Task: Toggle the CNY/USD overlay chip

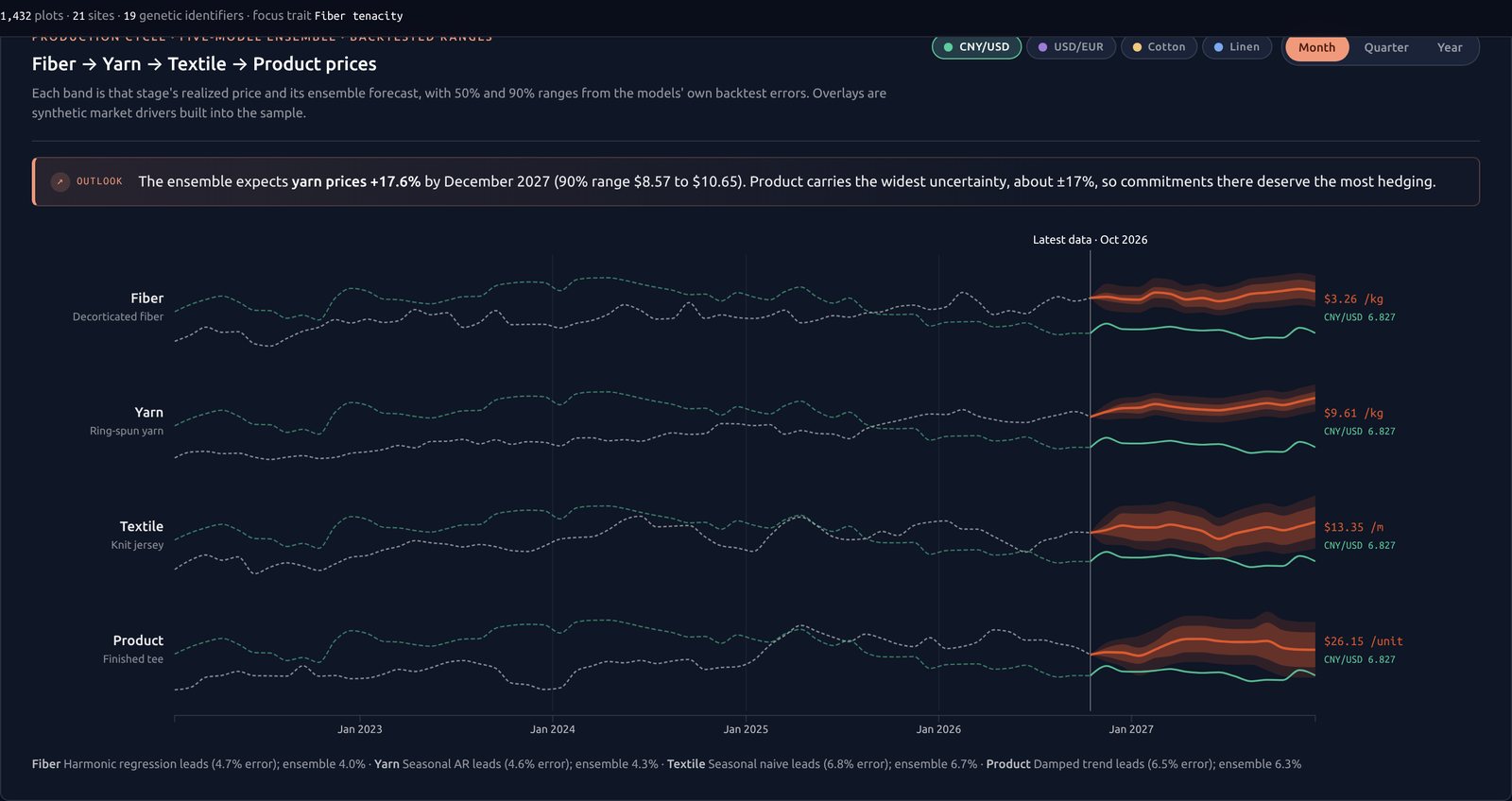Action: click(976, 47)
